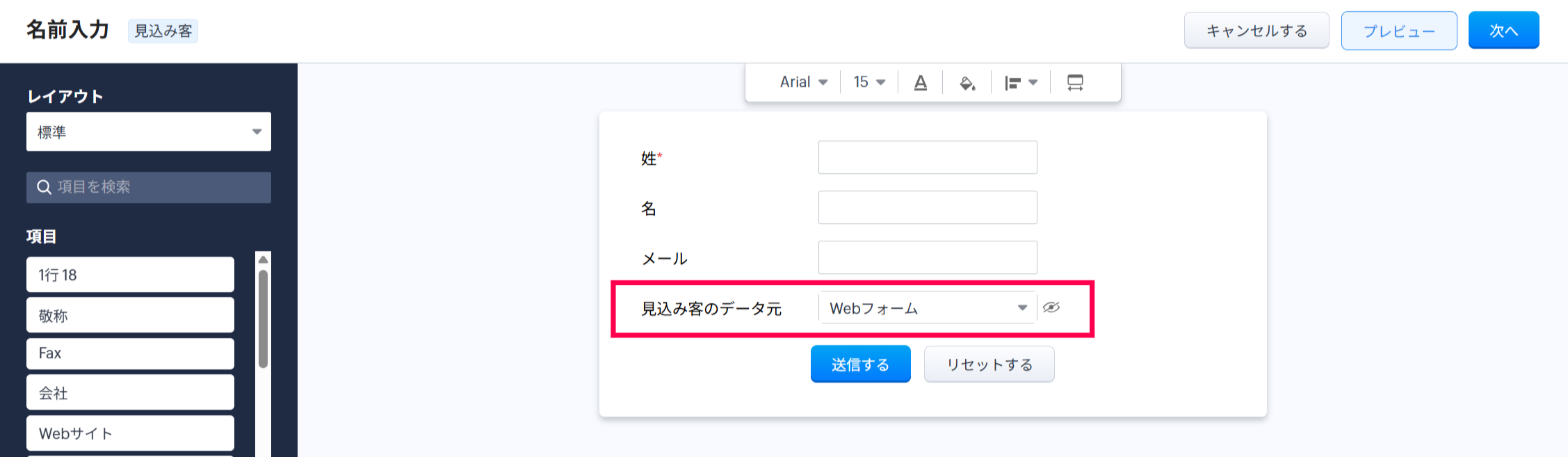The height and width of the screenshot is (457, 1568).
Task: Open the background fill paint bucket tool
Action: point(967,83)
